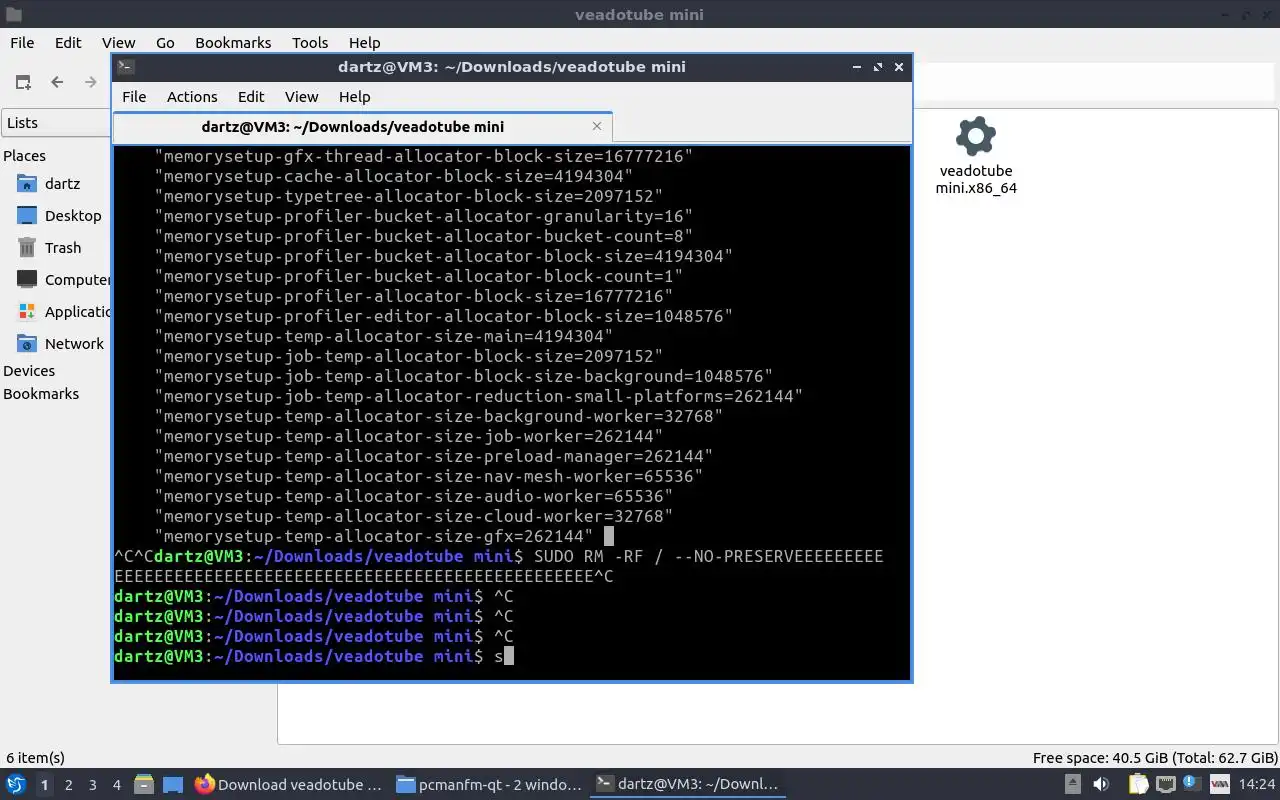Switch to pcmanfm-qt windows taskbar button
1280x800 pixels.
pos(489,785)
